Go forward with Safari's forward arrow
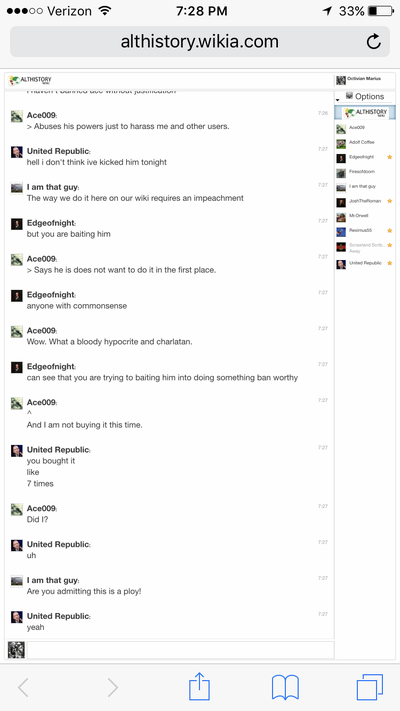 pyautogui.click(x=112, y=688)
